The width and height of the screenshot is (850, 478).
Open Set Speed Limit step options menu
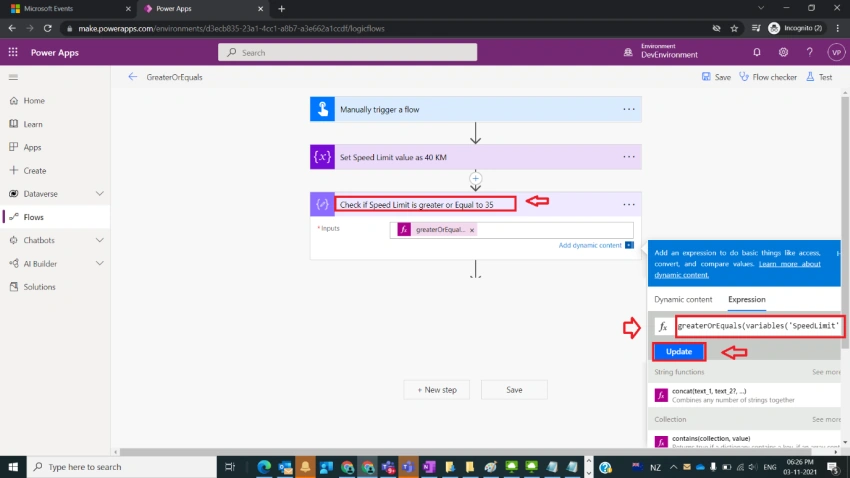pyautogui.click(x=629, y=157)
